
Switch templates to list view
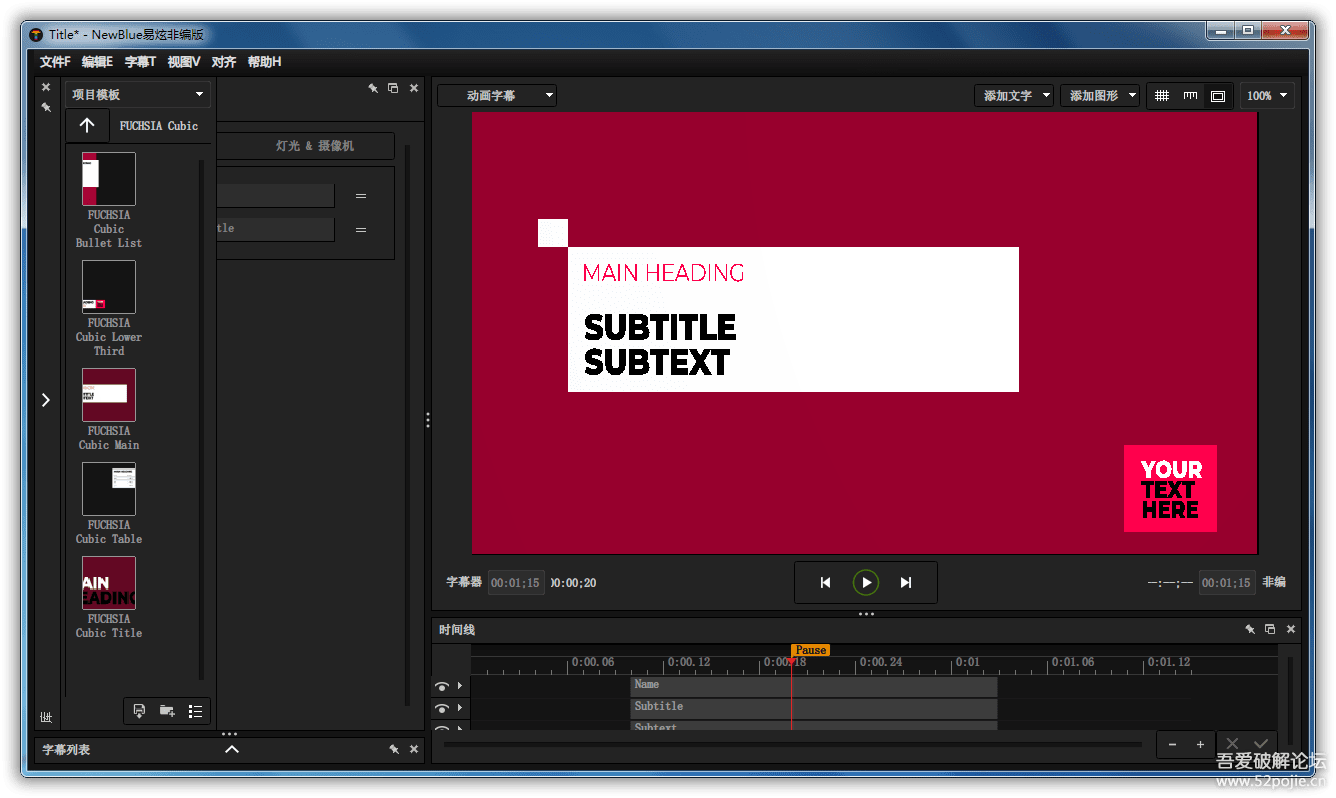tap(195, 711)
